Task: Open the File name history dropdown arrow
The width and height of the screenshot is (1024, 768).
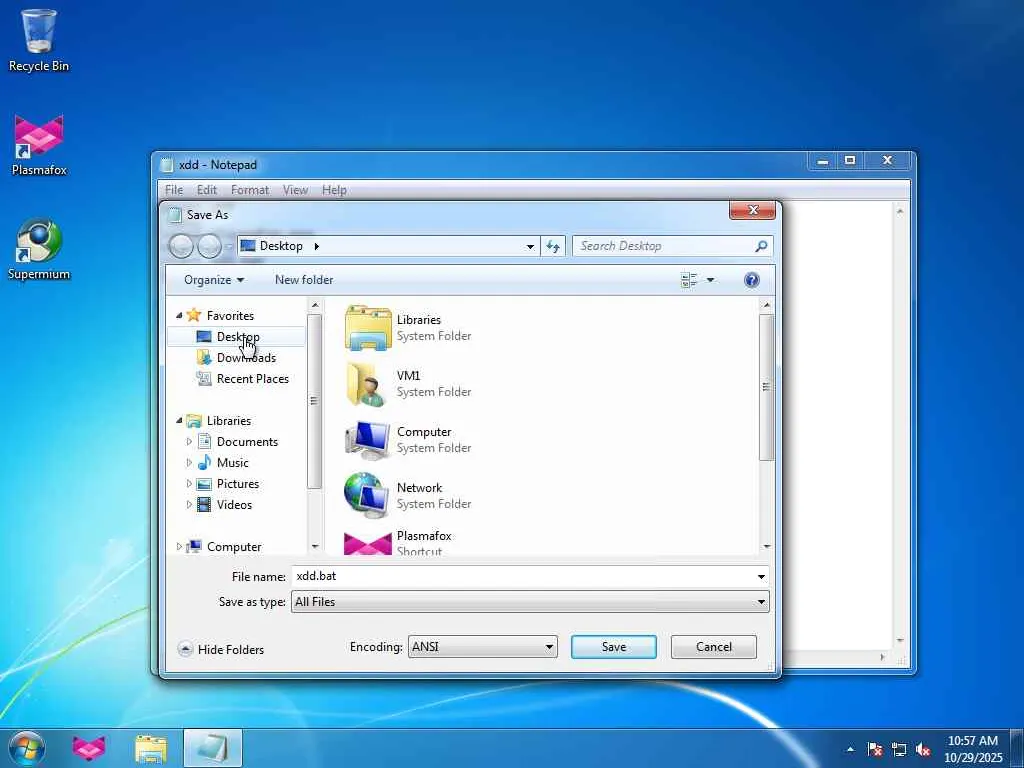Action: tap(761, 577)
